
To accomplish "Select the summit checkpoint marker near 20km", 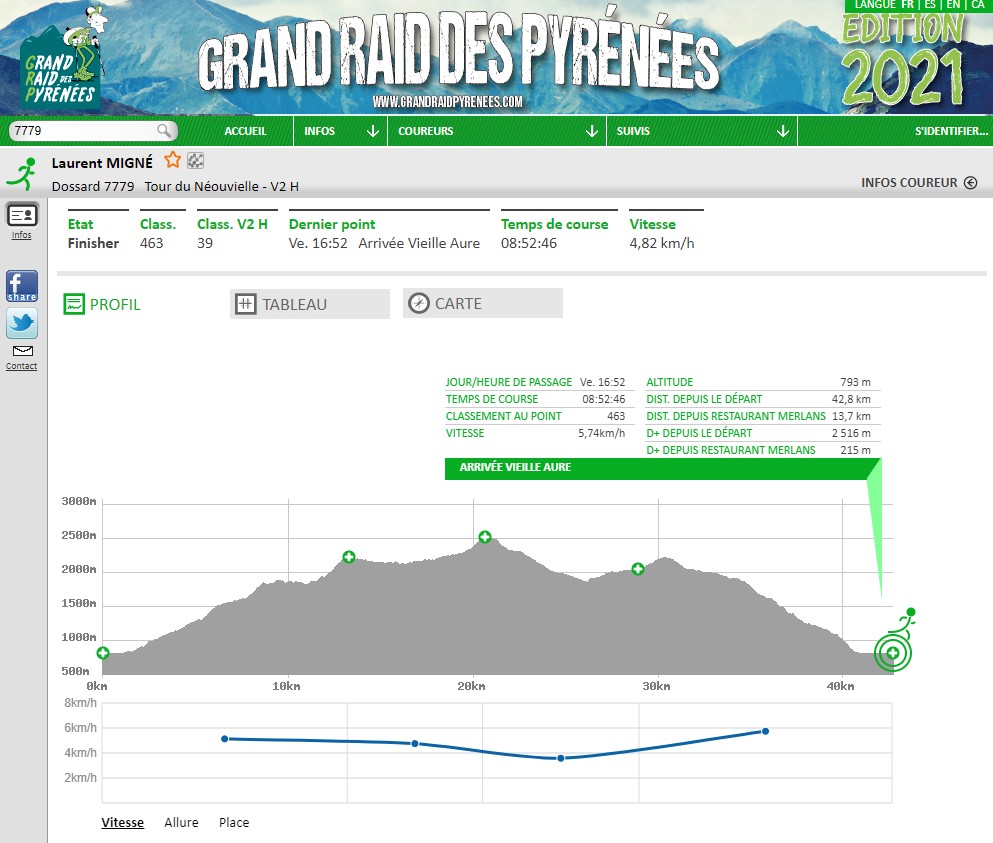I will point(485,537).
